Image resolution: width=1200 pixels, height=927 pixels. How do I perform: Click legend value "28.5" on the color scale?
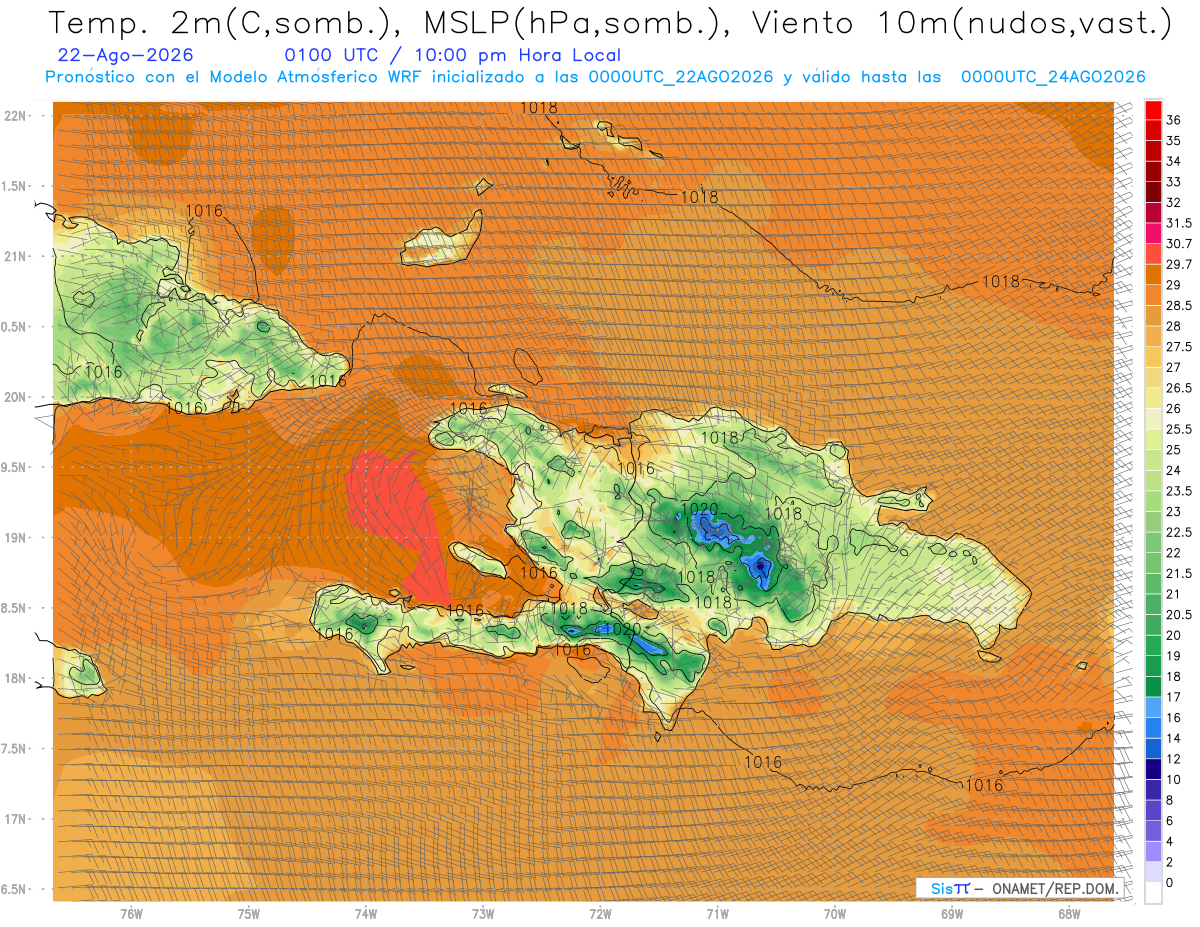[x=1179, y=305]
